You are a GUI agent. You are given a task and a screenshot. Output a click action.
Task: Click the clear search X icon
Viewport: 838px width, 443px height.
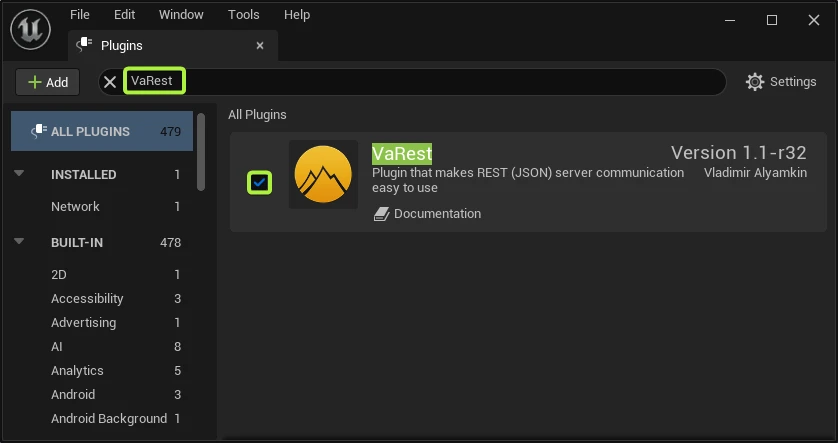click(110, 82)
